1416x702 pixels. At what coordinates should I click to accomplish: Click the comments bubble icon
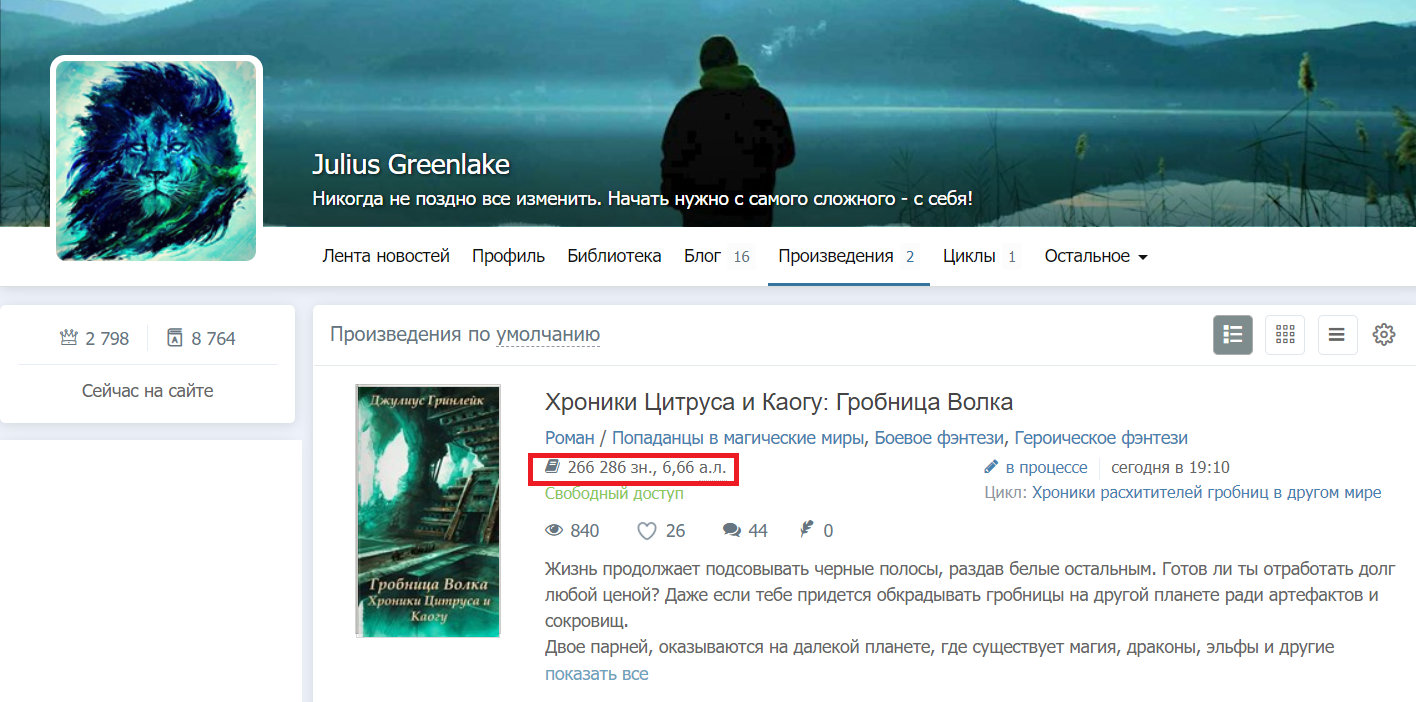[x=732, y=531]
